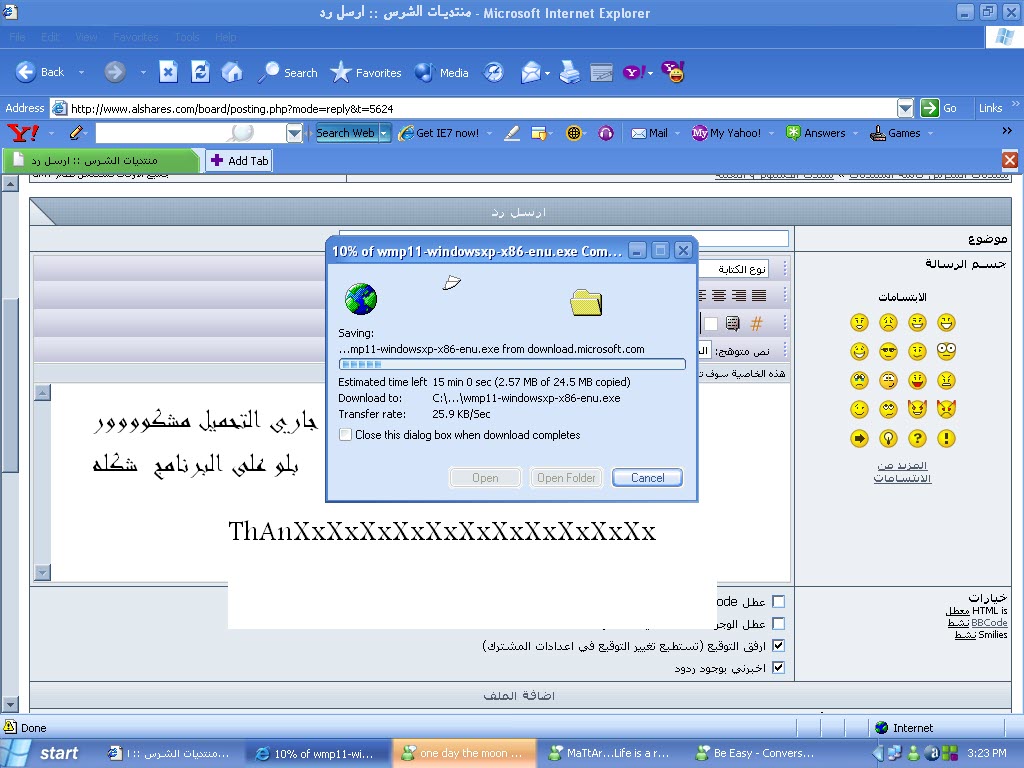Open the IE Search pane

coord(287,72)
